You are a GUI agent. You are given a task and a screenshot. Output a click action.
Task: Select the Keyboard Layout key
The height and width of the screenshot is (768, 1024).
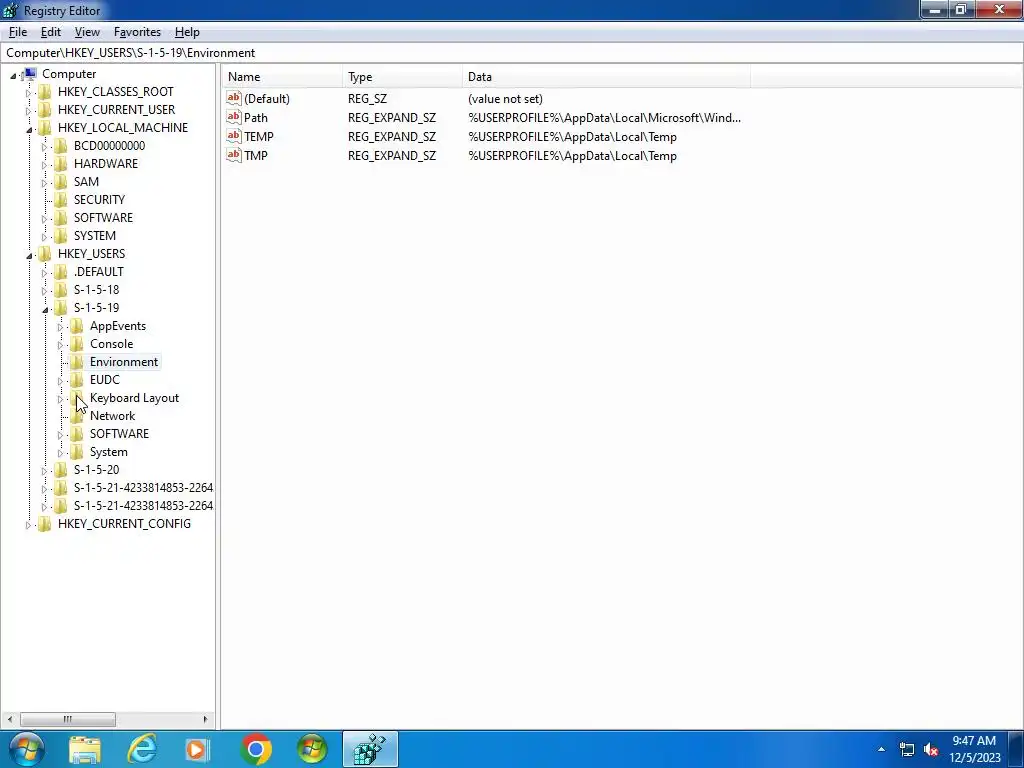coord(134,398)
